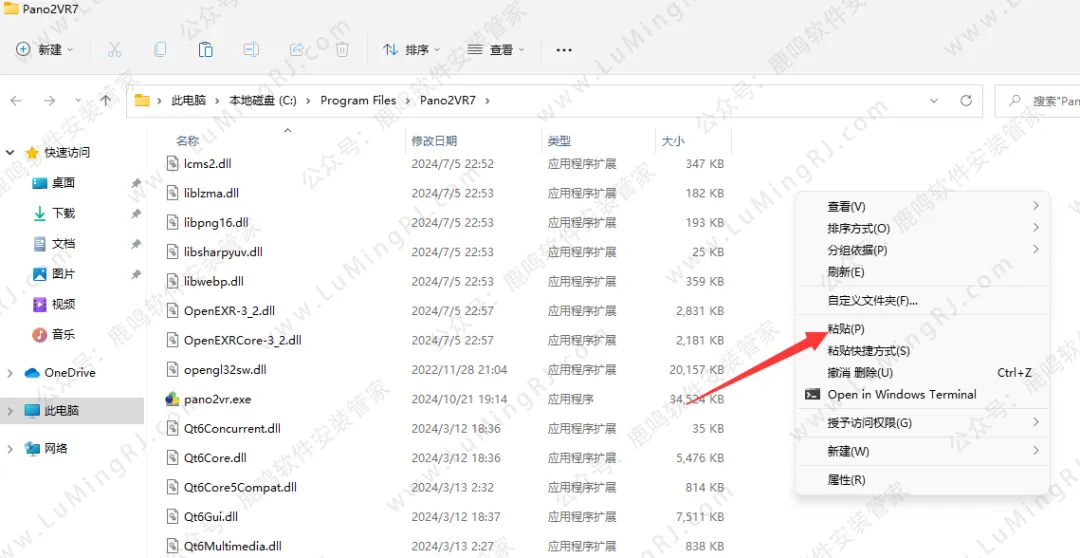Open the 查看 view dropdown
Screen dimensions: 1080x558
pos(496,50)
